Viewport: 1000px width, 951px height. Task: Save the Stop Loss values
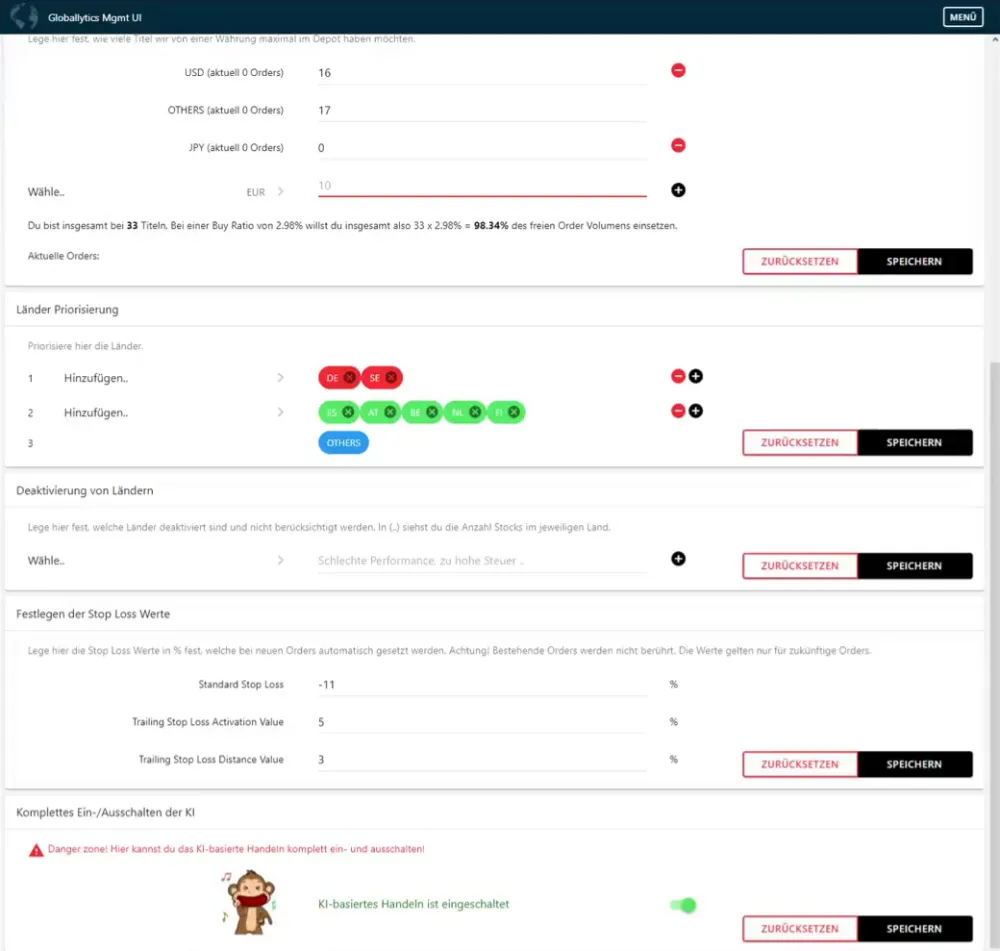point(915,764)
